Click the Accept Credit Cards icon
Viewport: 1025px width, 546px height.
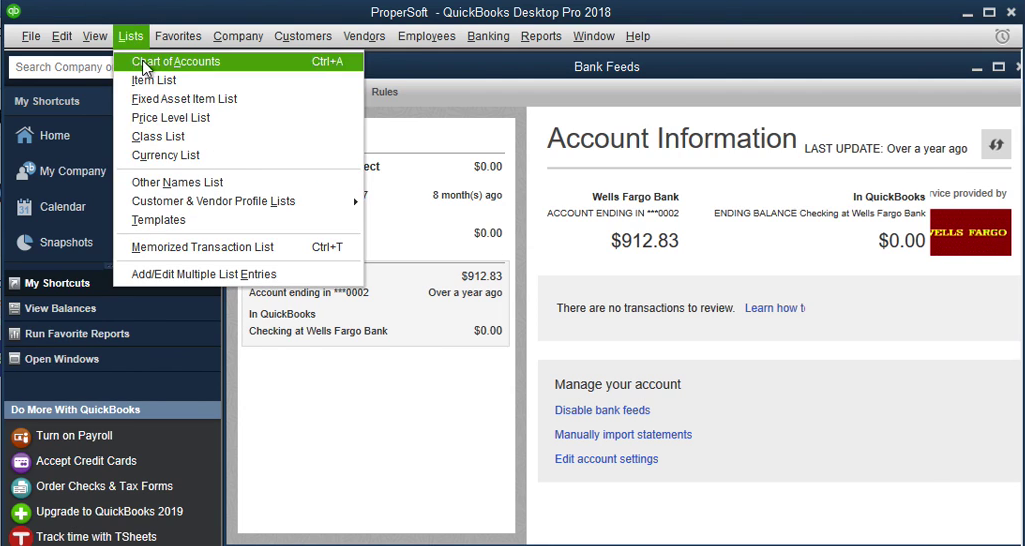(x=21, y=462)
